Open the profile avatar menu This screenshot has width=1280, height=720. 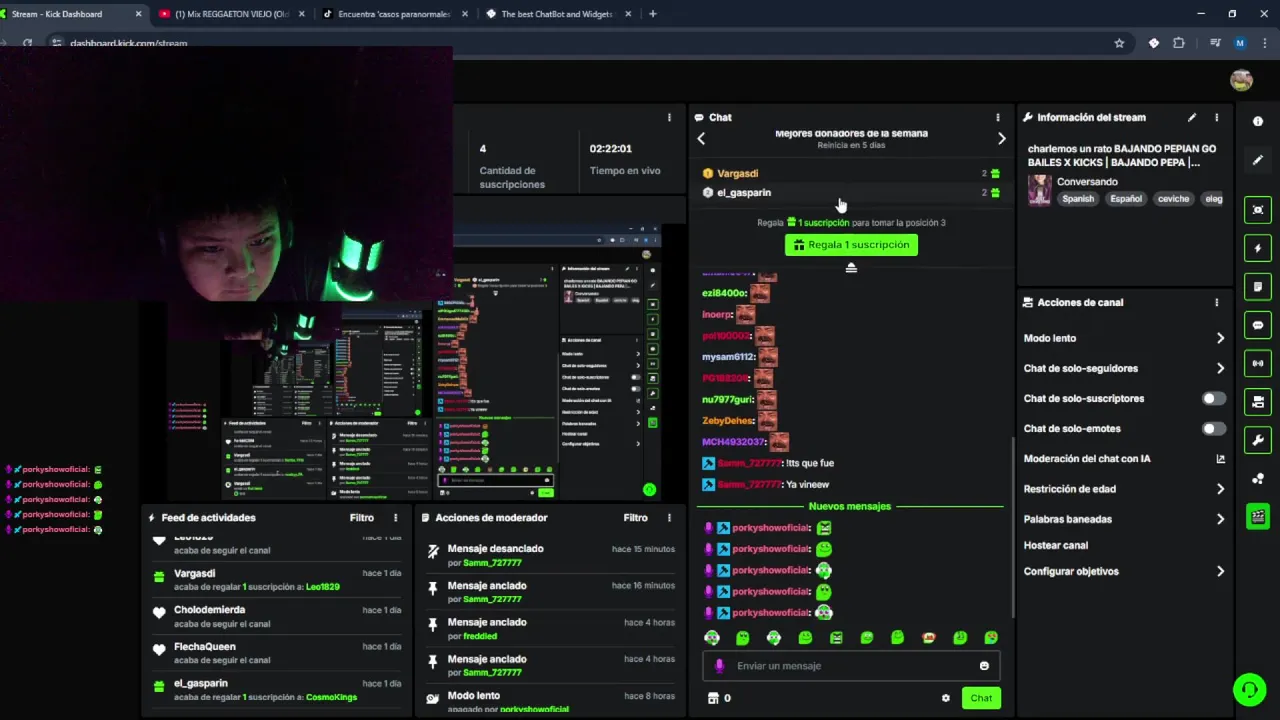coord(1241,80)
